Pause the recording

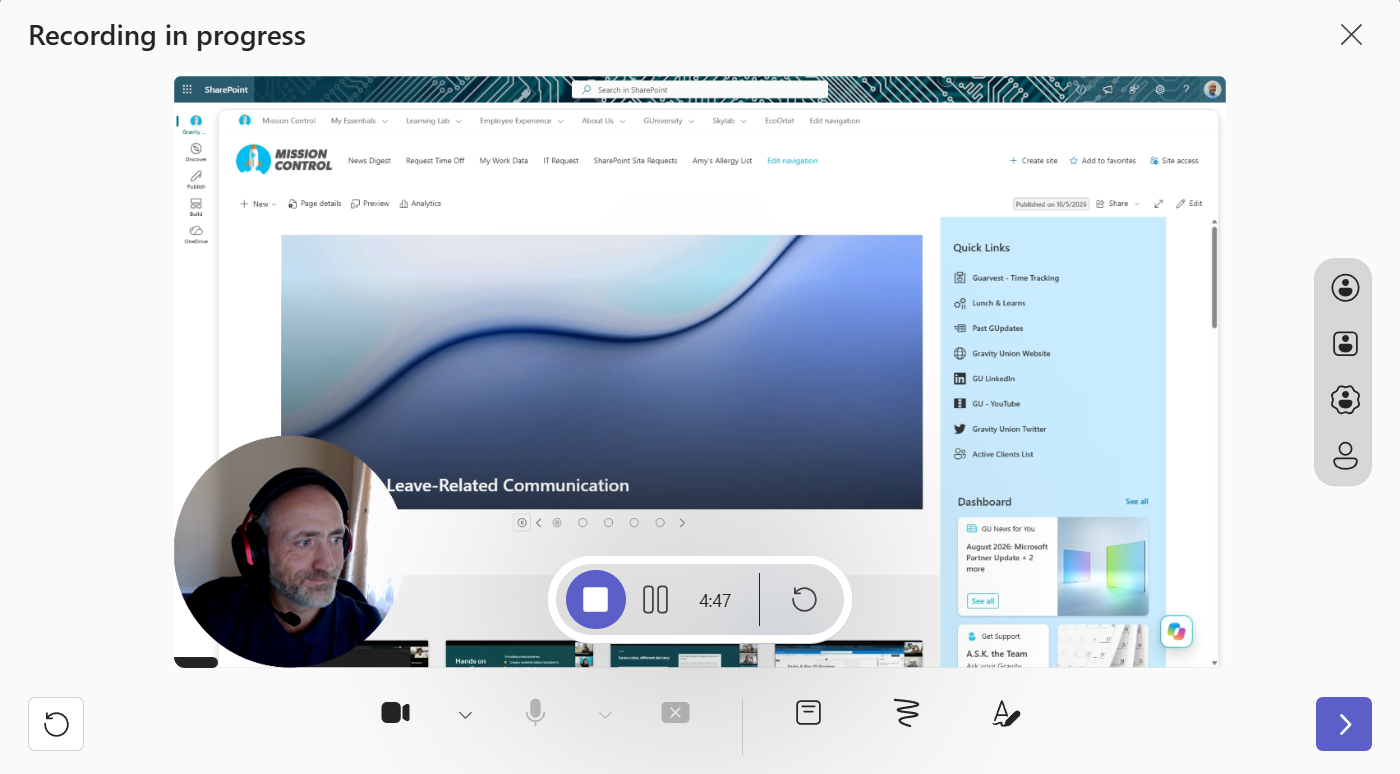click(655, 599)
